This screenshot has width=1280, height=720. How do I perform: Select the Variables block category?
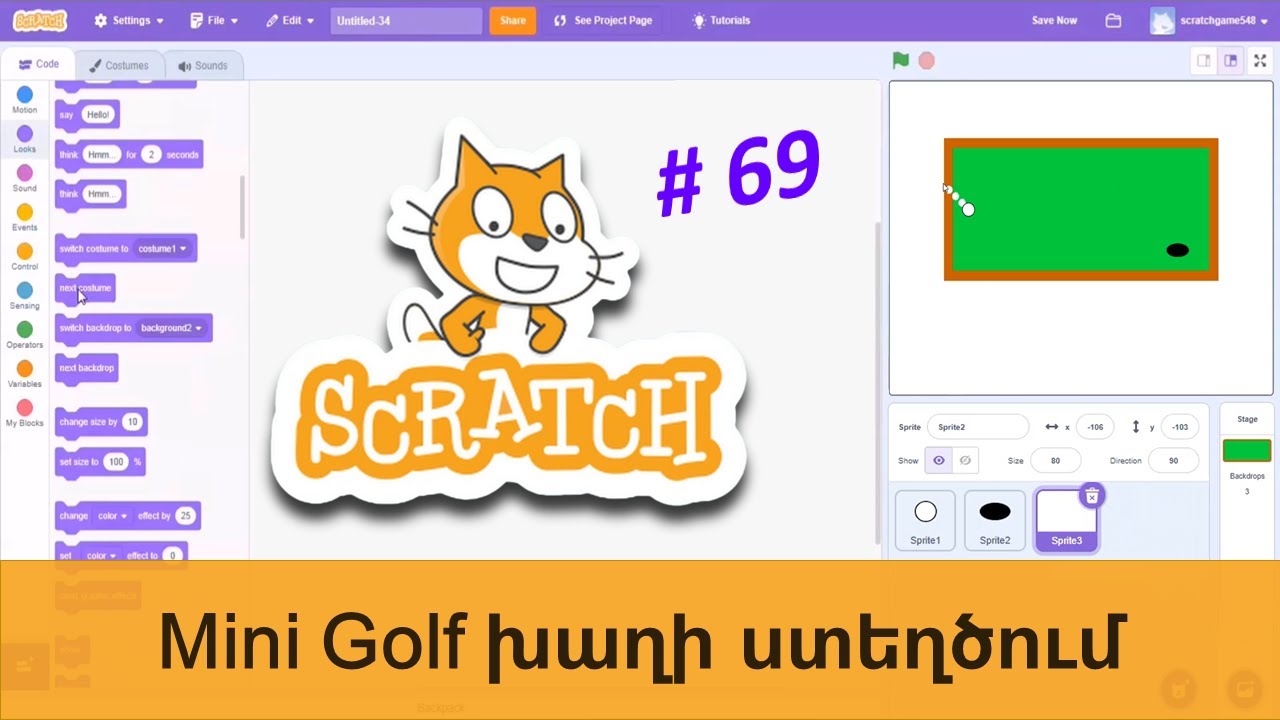tap(25, 373)
